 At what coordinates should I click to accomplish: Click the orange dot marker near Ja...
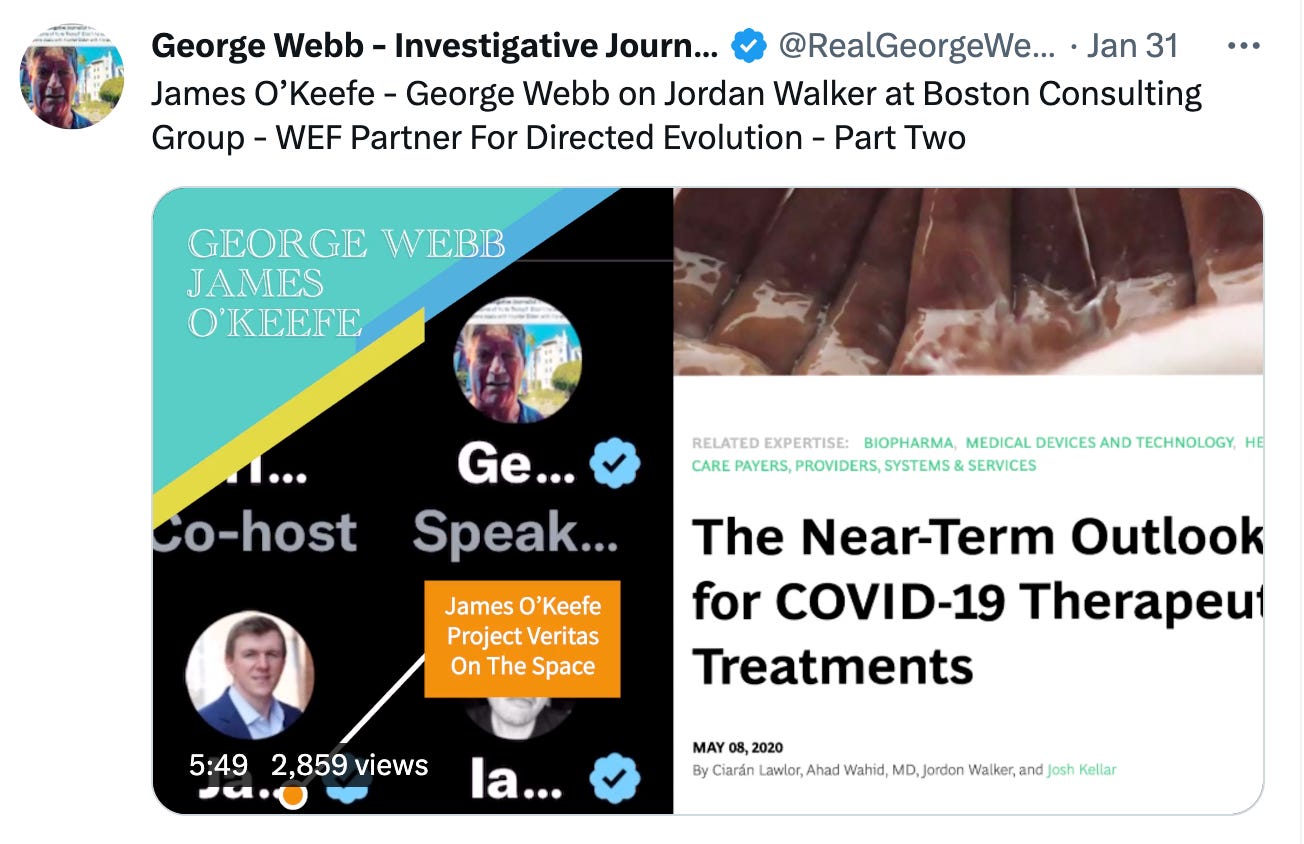pyautogui.click(x=292, y=795)
